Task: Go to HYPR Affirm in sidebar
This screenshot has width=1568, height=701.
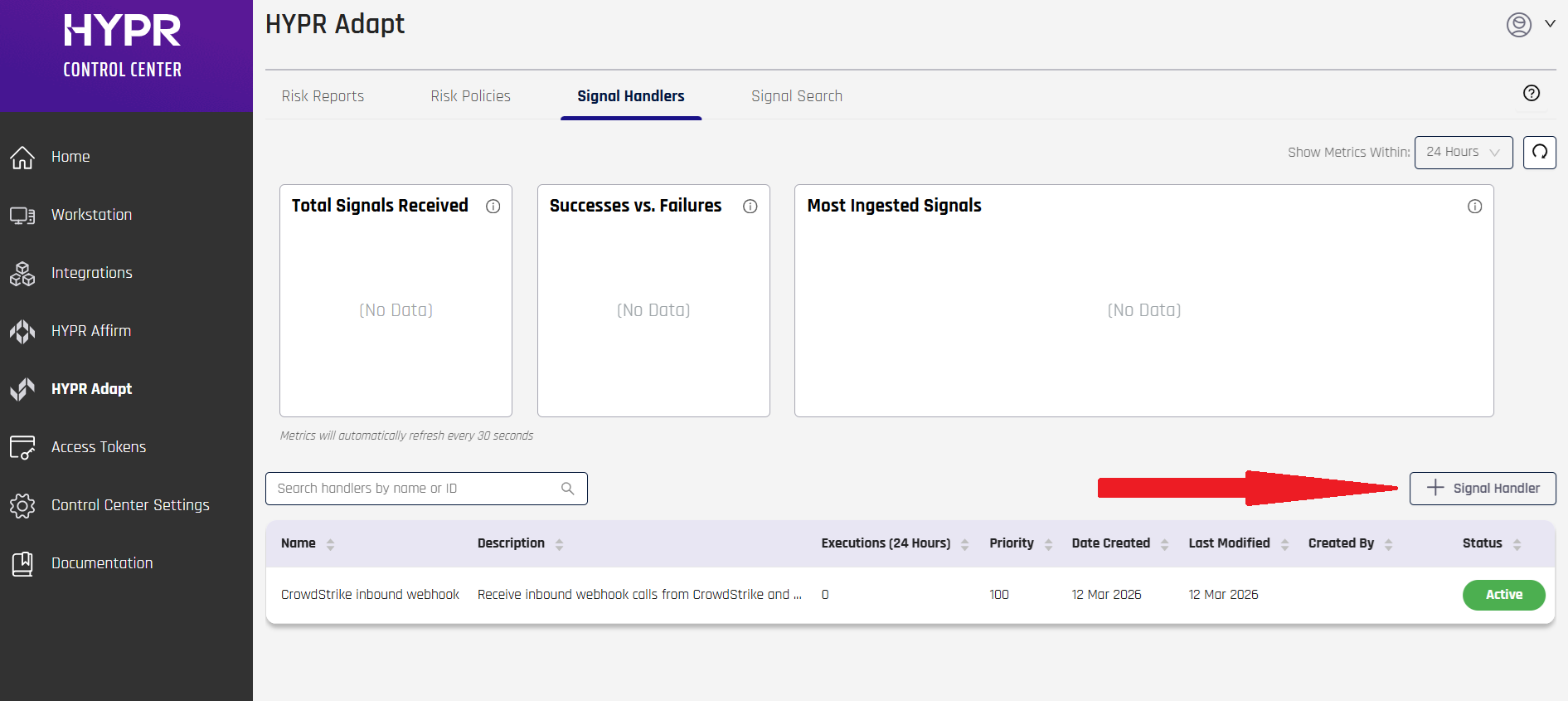Action: click(x=91, y=331)
